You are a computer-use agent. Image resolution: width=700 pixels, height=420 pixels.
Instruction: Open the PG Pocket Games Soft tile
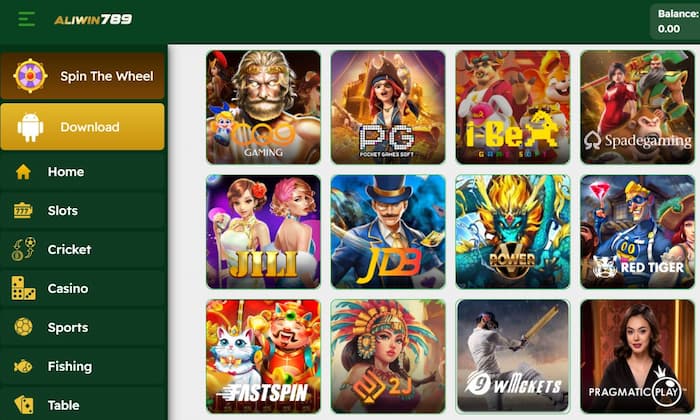(x=388, y=107)
